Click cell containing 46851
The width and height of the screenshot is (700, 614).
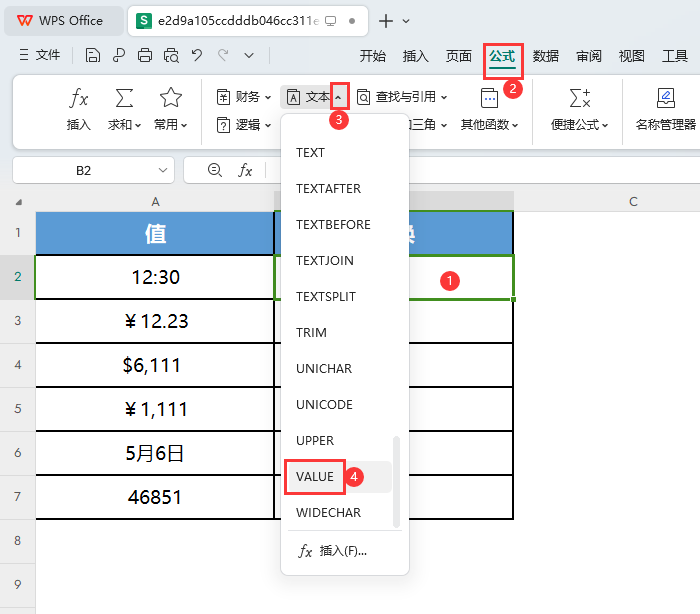click(x=155, y=497)
